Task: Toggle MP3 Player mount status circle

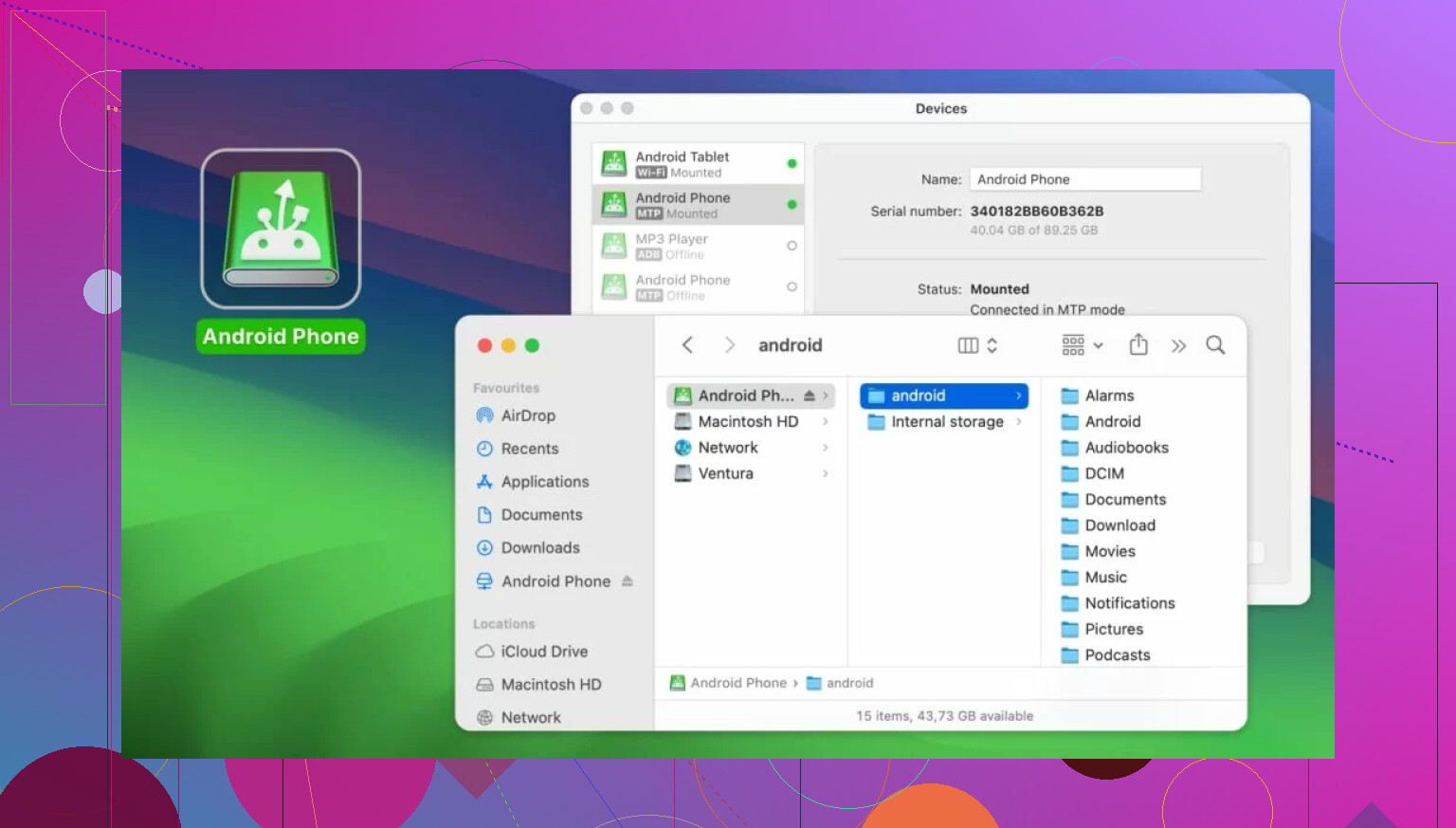Action: point(792,246)
